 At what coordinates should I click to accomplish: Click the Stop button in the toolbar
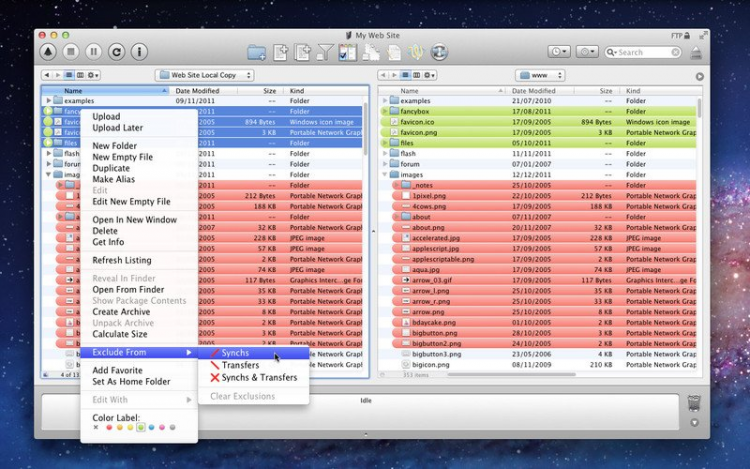tap(70, 51)
